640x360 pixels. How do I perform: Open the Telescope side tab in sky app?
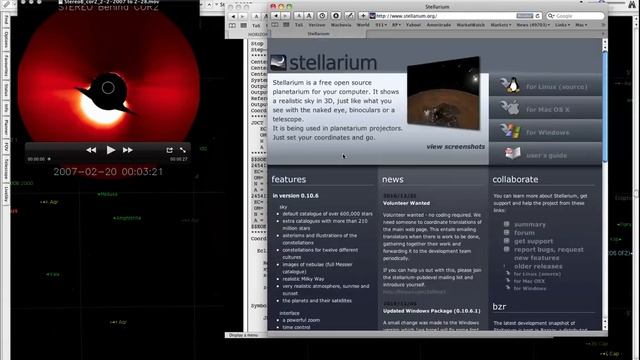click(x=6, y=168)
